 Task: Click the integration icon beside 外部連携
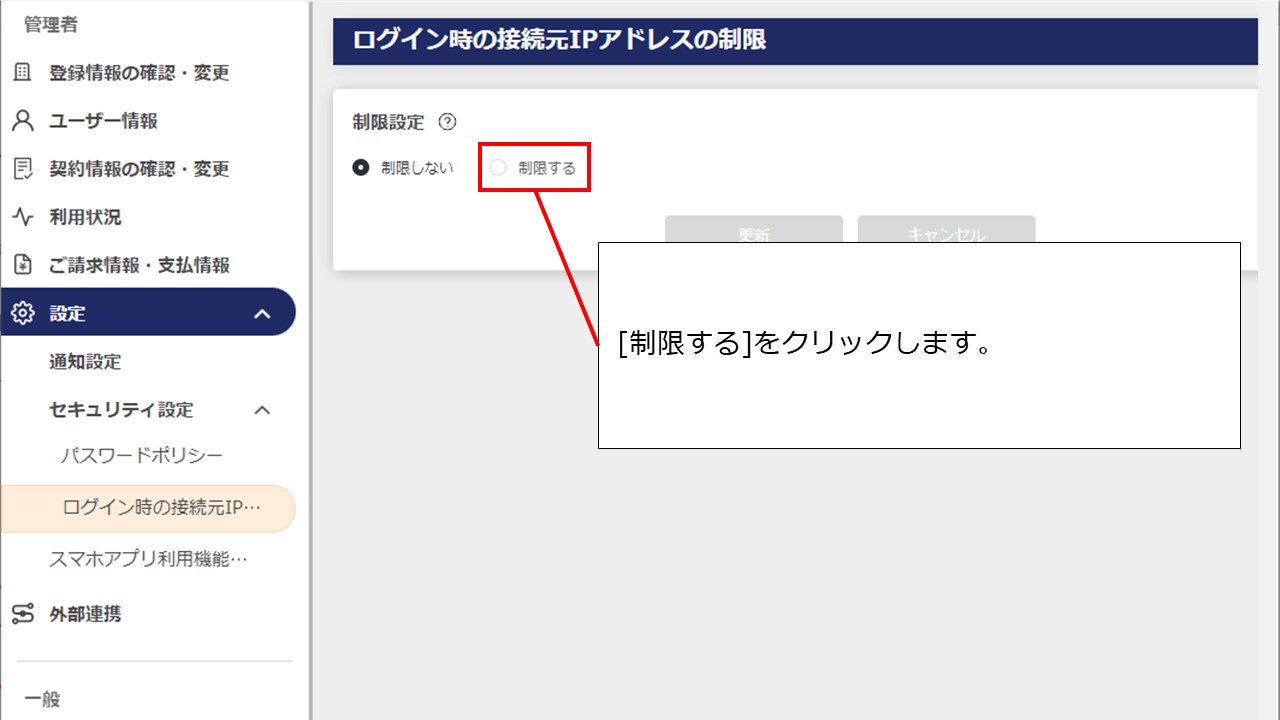coord(22,613)
